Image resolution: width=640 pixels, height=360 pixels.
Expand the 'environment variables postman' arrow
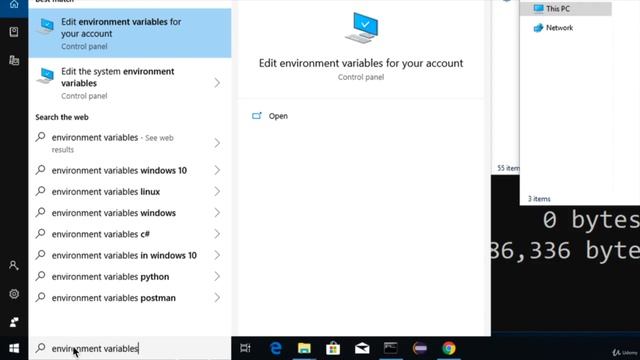point(217,298)
